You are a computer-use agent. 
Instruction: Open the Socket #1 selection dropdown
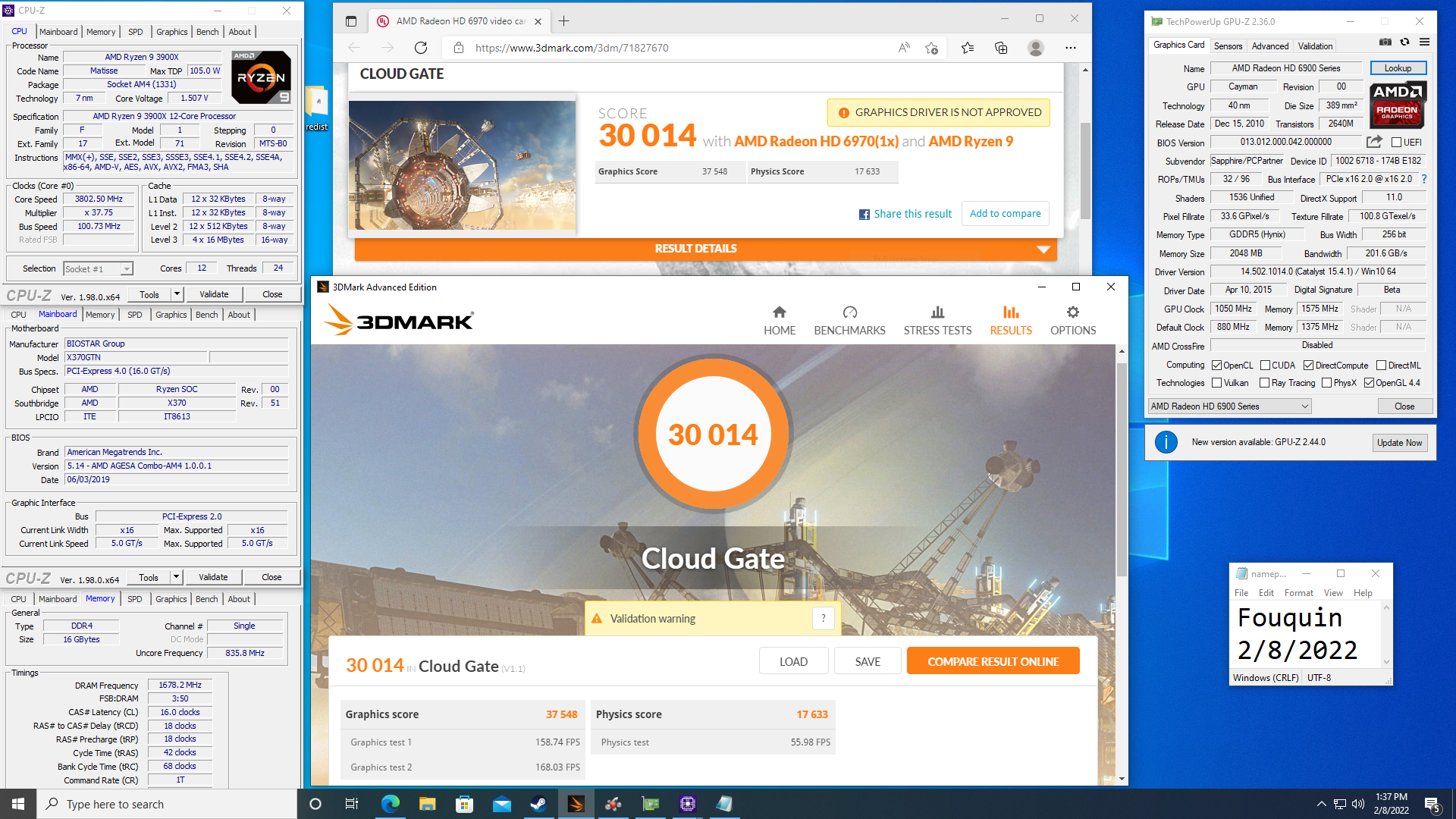pos(98,268)
